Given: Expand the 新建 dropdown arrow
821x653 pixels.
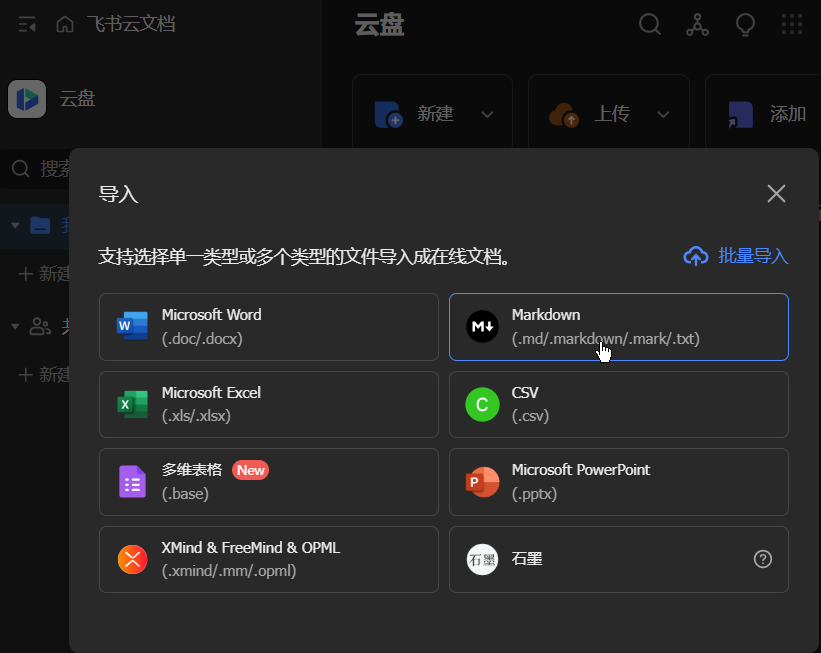Looking at the screenshot, I should pos(487,114).
